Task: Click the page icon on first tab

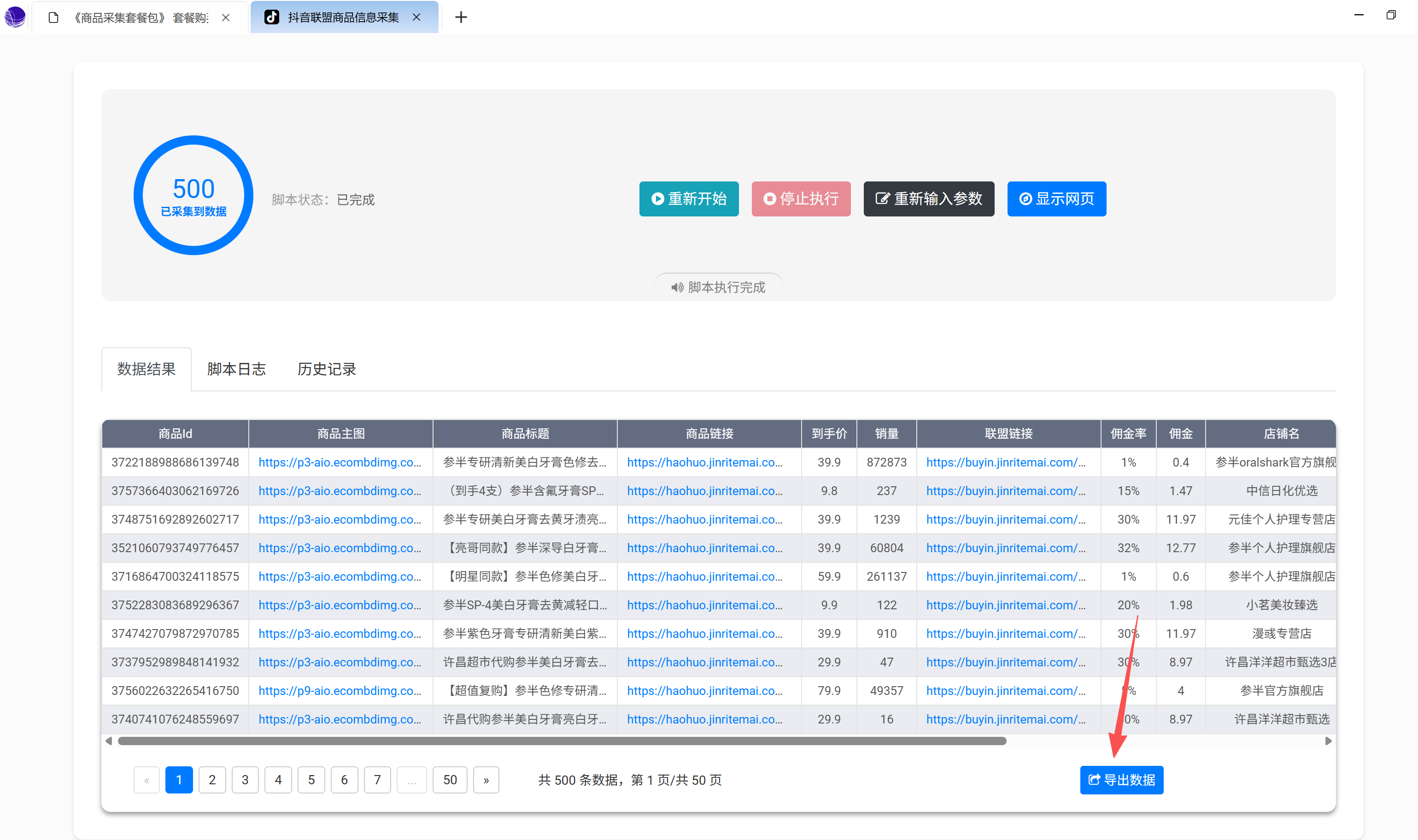Action: [54, 17]
